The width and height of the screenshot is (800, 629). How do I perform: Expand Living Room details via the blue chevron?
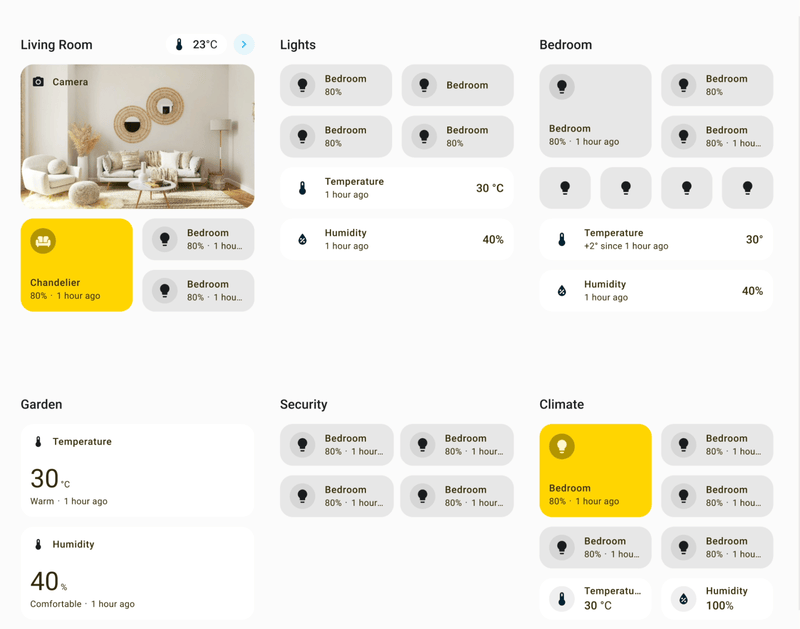(243, 43)
